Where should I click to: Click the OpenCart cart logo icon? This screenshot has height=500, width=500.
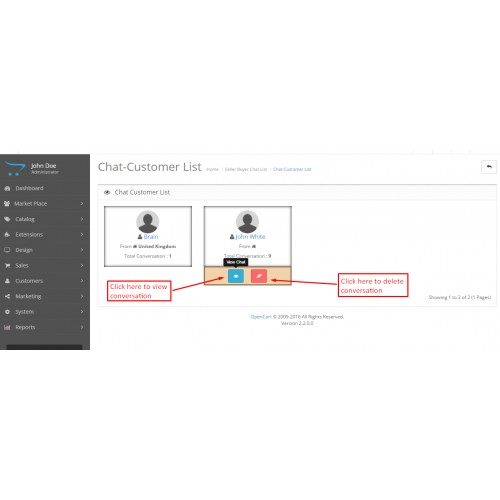coord(15,168)
